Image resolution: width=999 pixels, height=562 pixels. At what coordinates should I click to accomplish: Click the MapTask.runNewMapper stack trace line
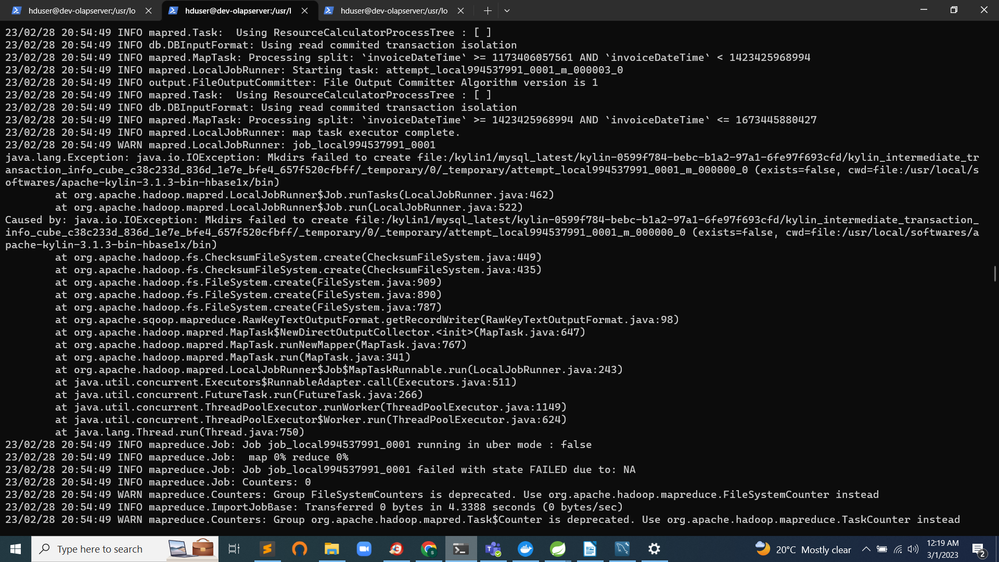261,345
